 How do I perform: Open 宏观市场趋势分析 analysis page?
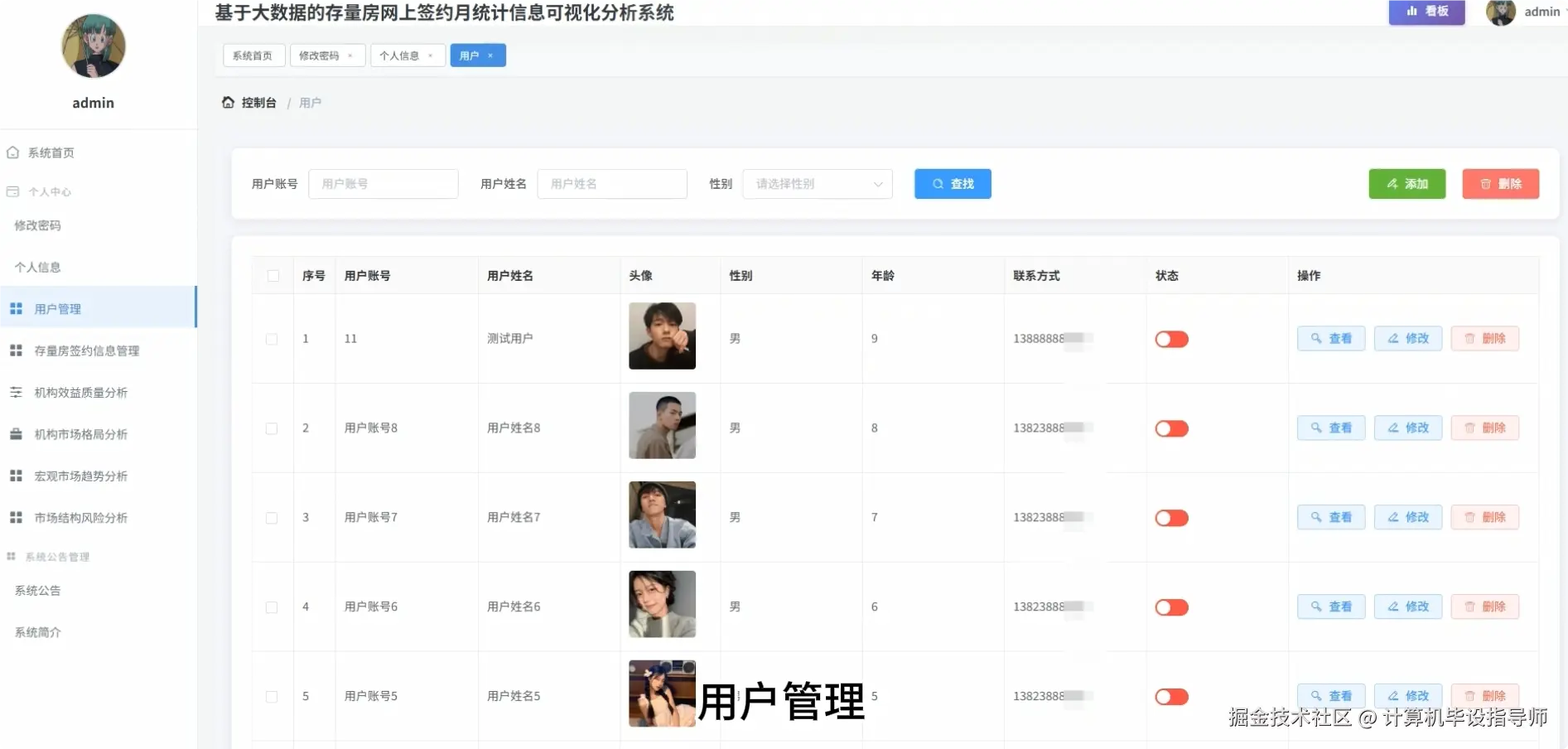coord(80,476)
